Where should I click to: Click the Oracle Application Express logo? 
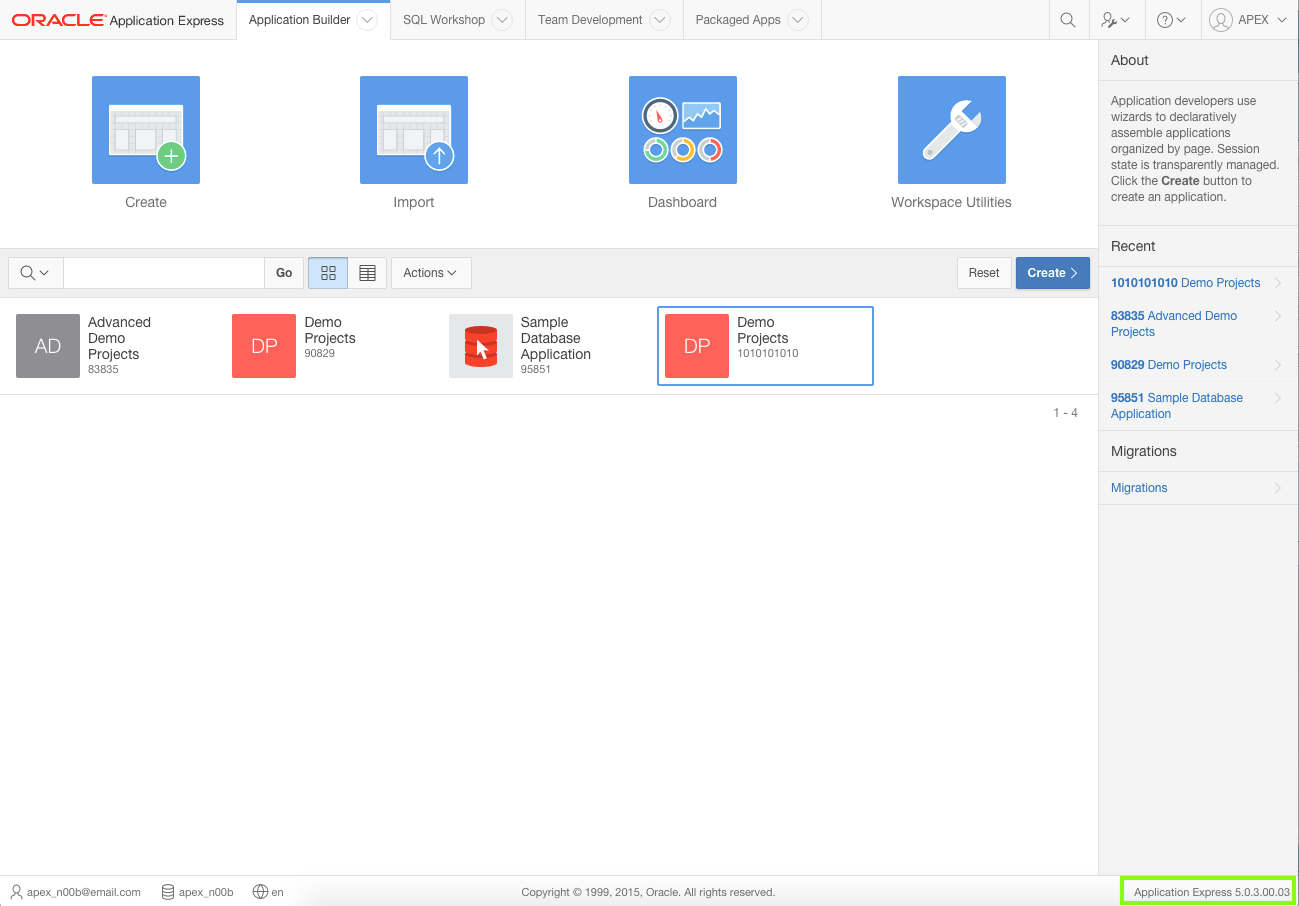click(x=118, y=20)
